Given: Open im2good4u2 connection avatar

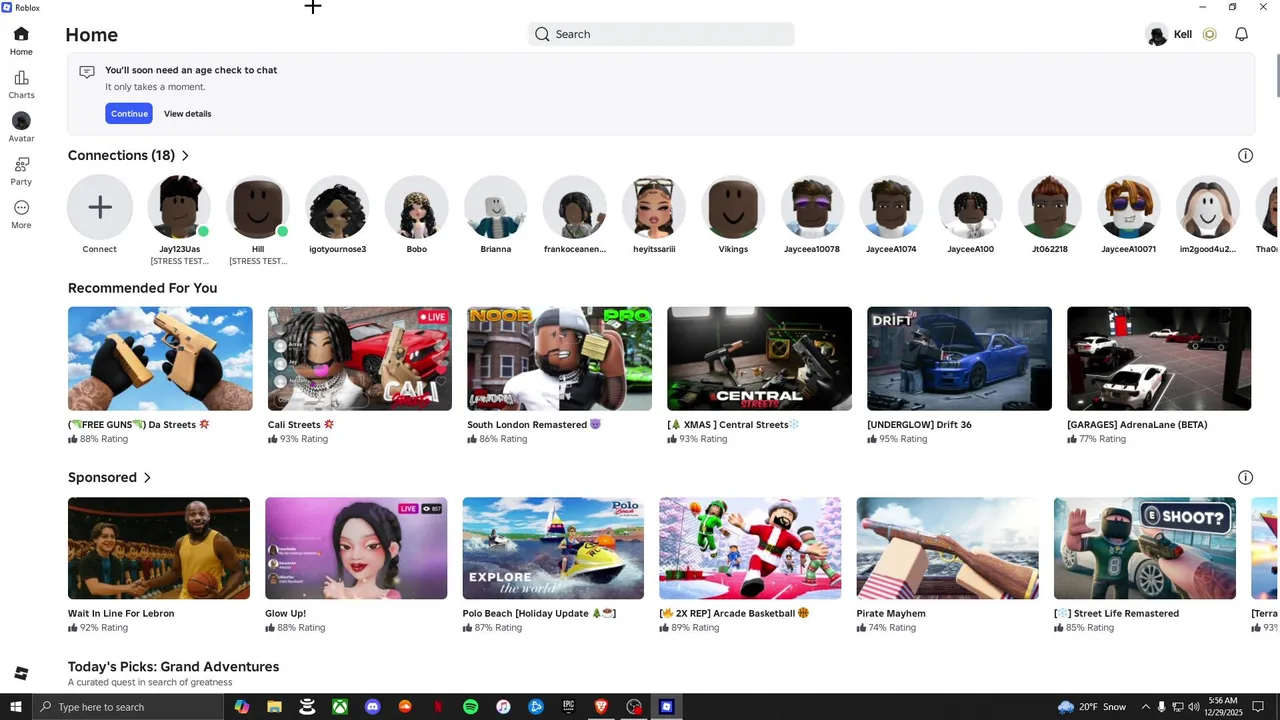Looking at the screenshot, I should point(1208,207).
